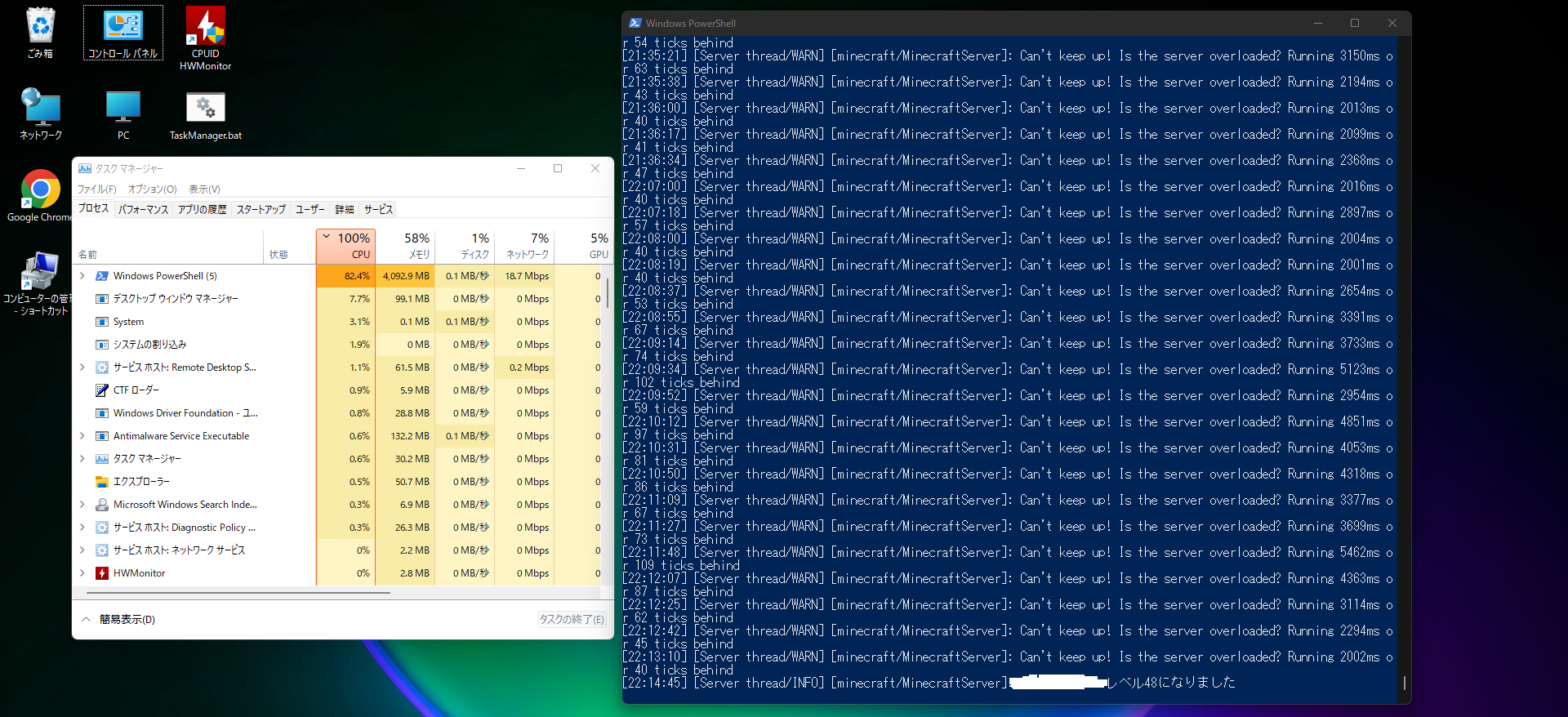1568x717 pixels.
Task: Switch to スタートアップ tab
Action: (x=261, y=210)
